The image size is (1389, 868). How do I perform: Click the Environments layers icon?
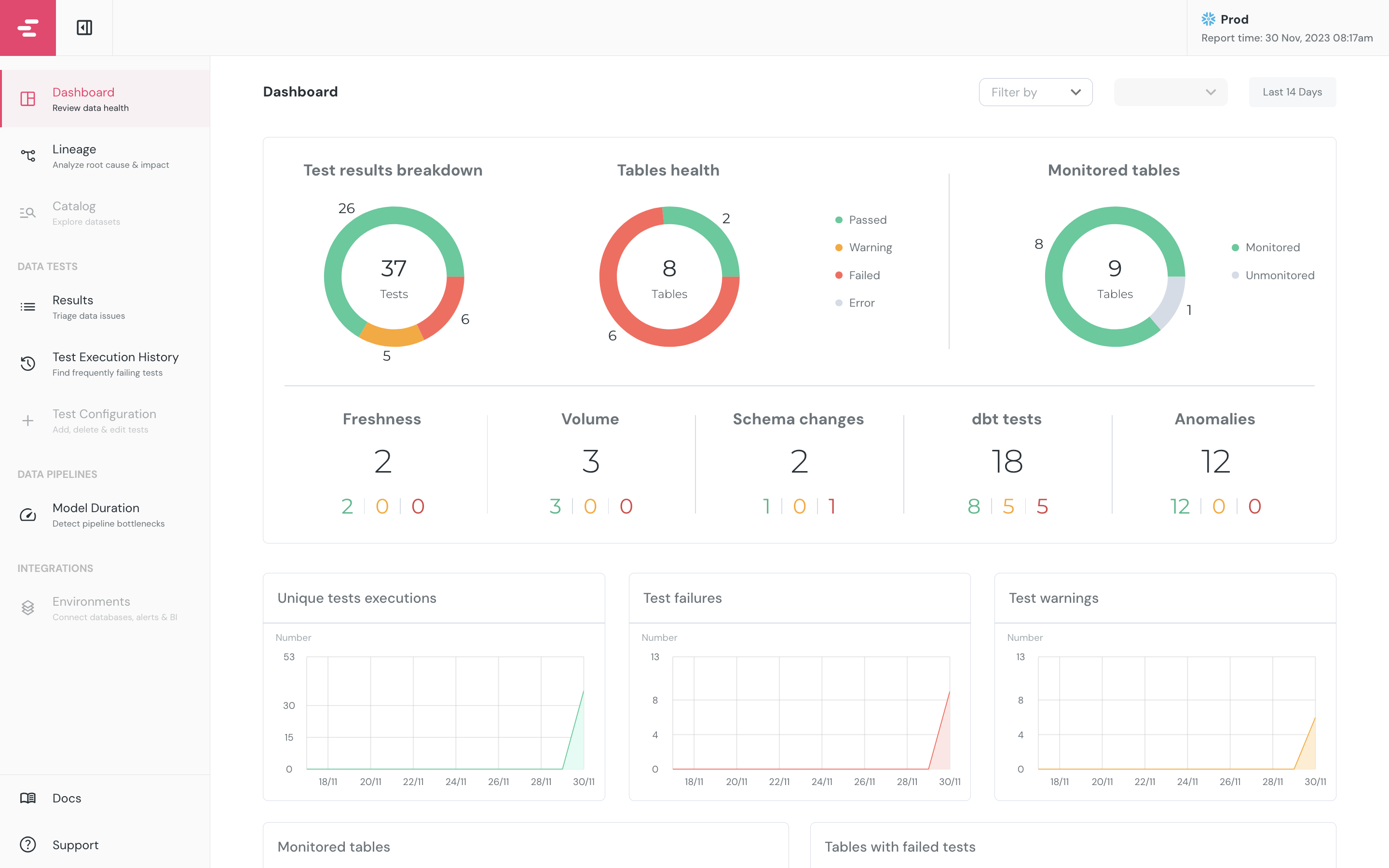[x=27, y=608]
